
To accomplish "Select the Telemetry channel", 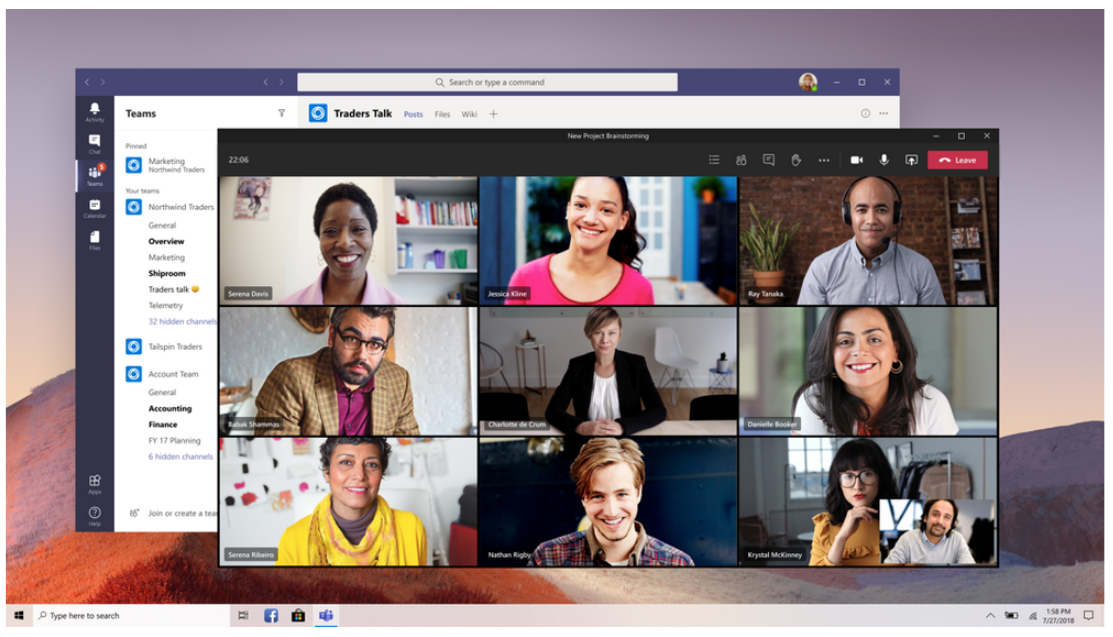I will pos(165,305).
